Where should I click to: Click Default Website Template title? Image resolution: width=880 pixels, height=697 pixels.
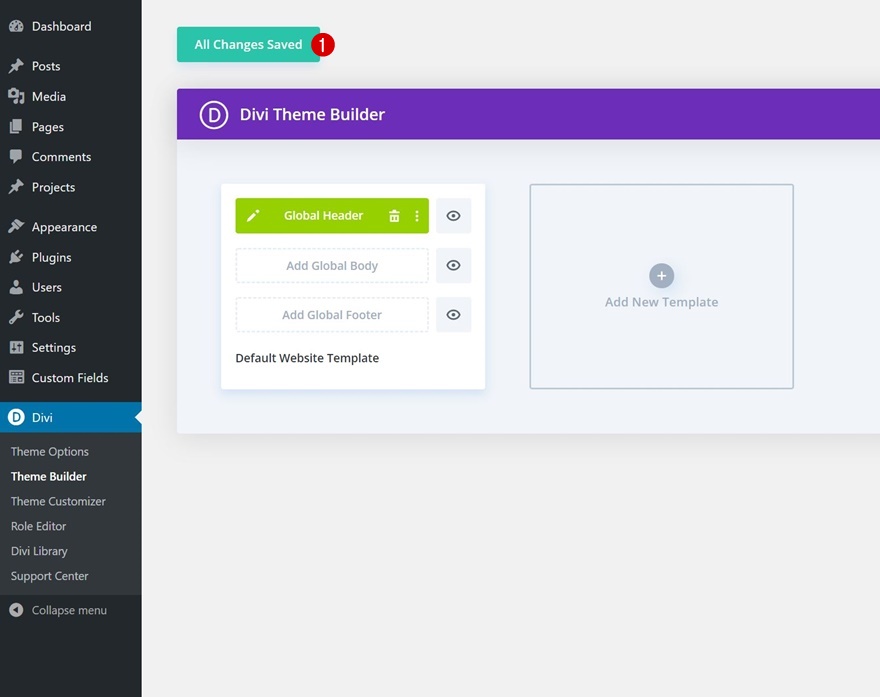point(307,358)
